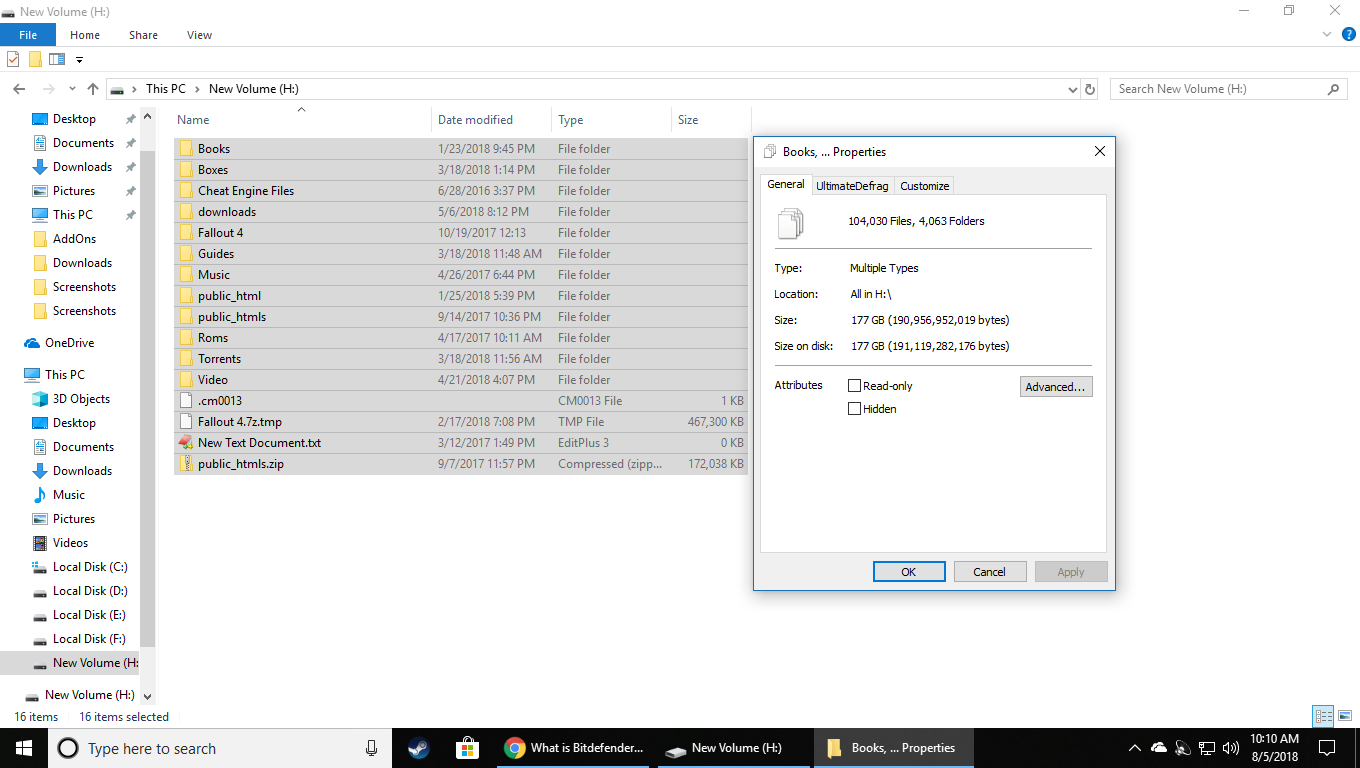The height and width of the screenshot is (768, 1360).
Task: Click the Videos icon in navigation pane
Action: 40,543
